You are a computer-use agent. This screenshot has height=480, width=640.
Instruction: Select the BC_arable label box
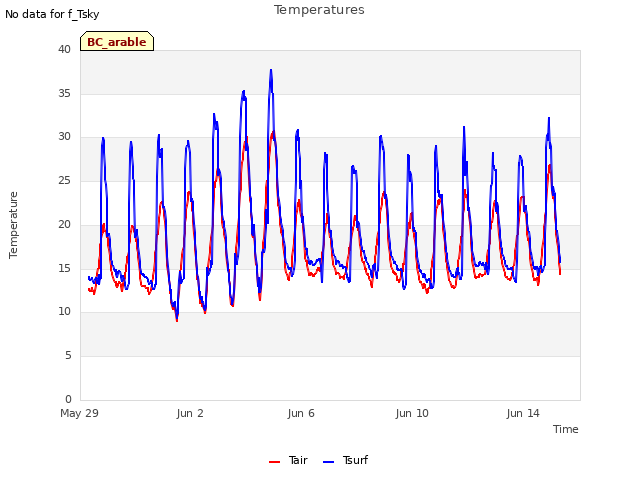click(x=117, y=41)
